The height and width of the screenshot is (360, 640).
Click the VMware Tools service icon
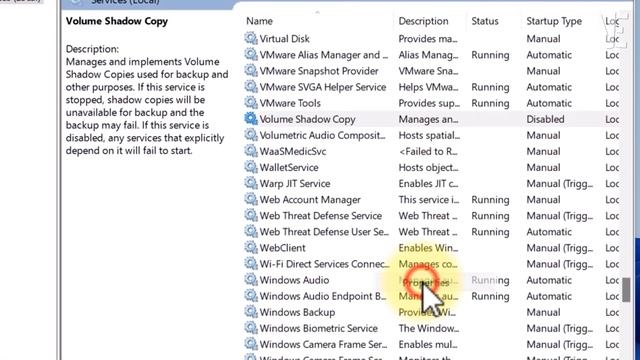(251, 103)
